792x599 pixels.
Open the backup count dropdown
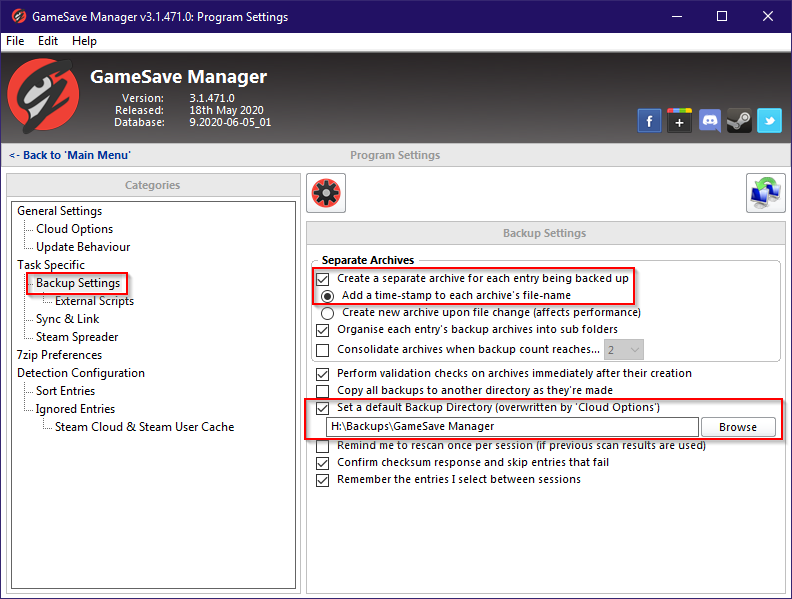(x=624, y=350)
